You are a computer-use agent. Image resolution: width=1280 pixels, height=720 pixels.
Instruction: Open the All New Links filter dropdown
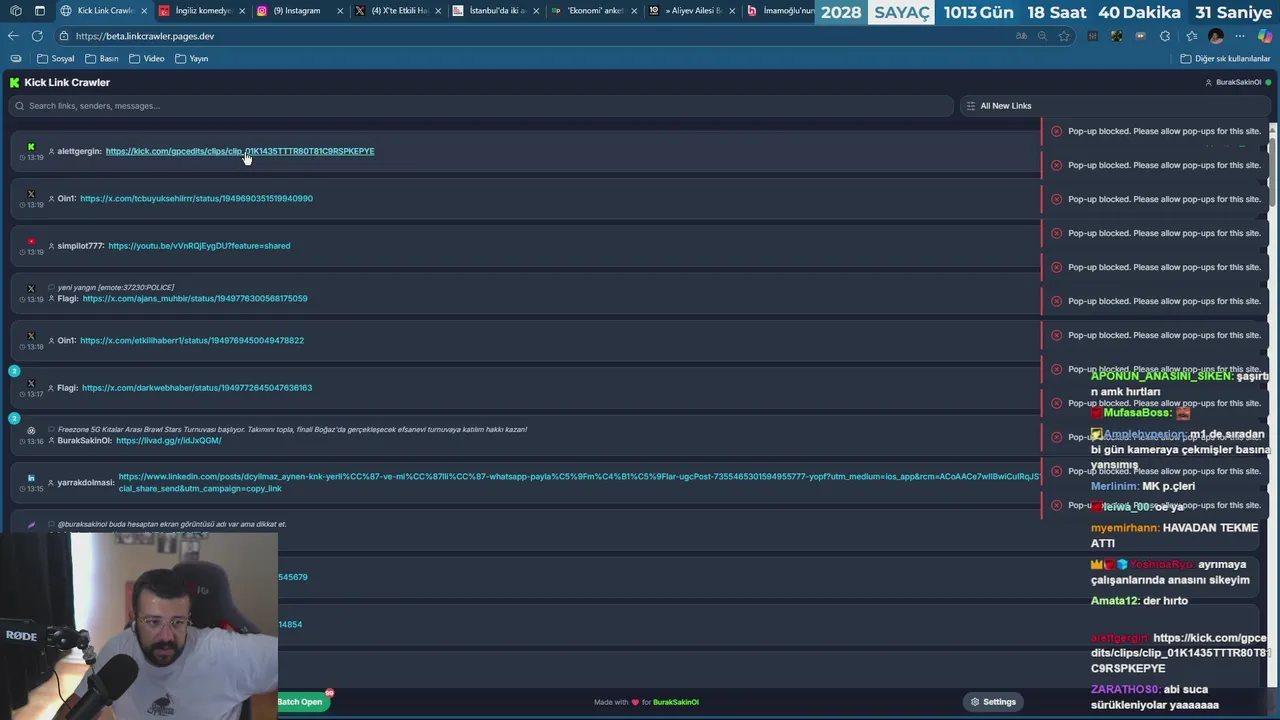(x=1115, y=106)
